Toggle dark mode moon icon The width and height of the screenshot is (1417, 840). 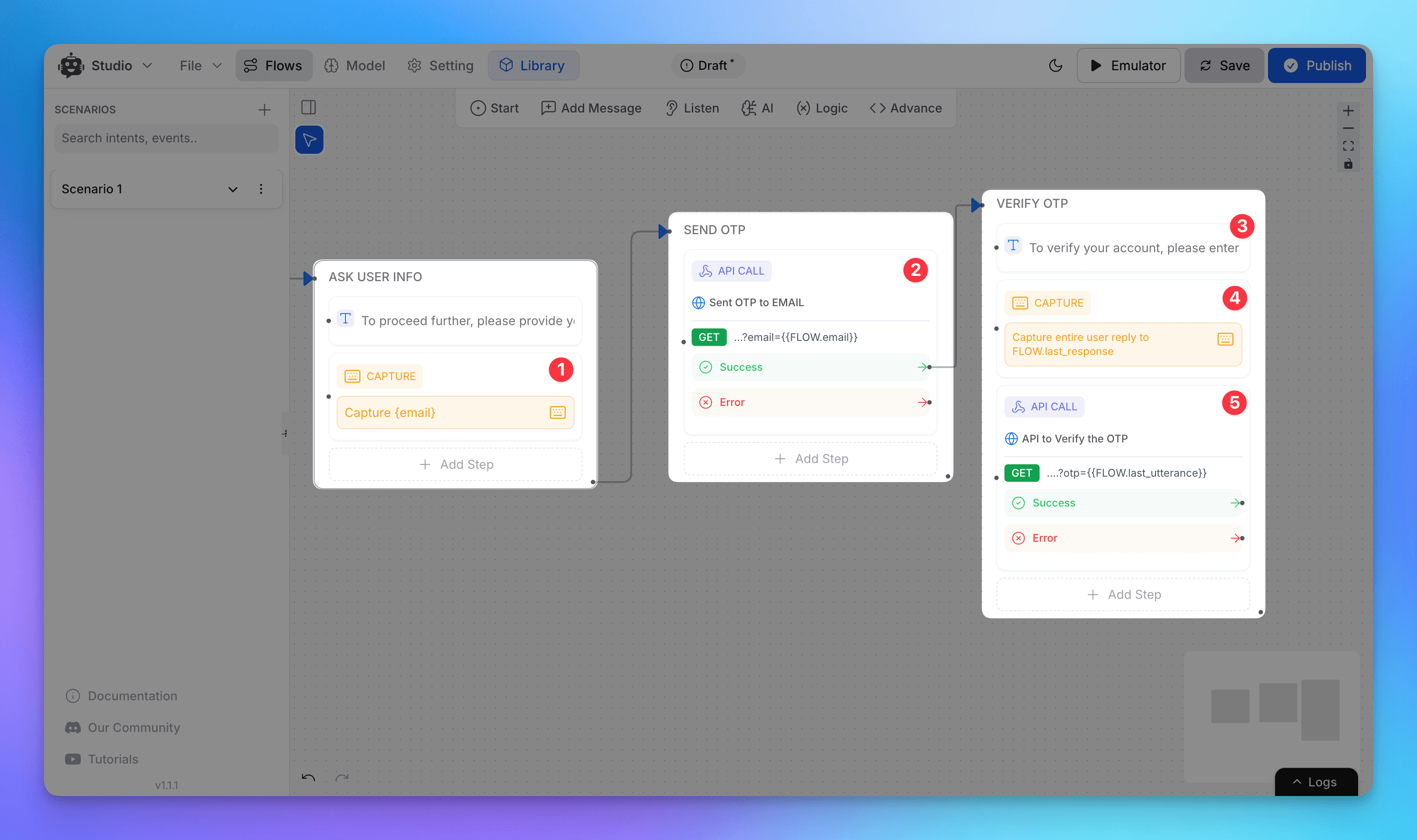click(1055, 65)
